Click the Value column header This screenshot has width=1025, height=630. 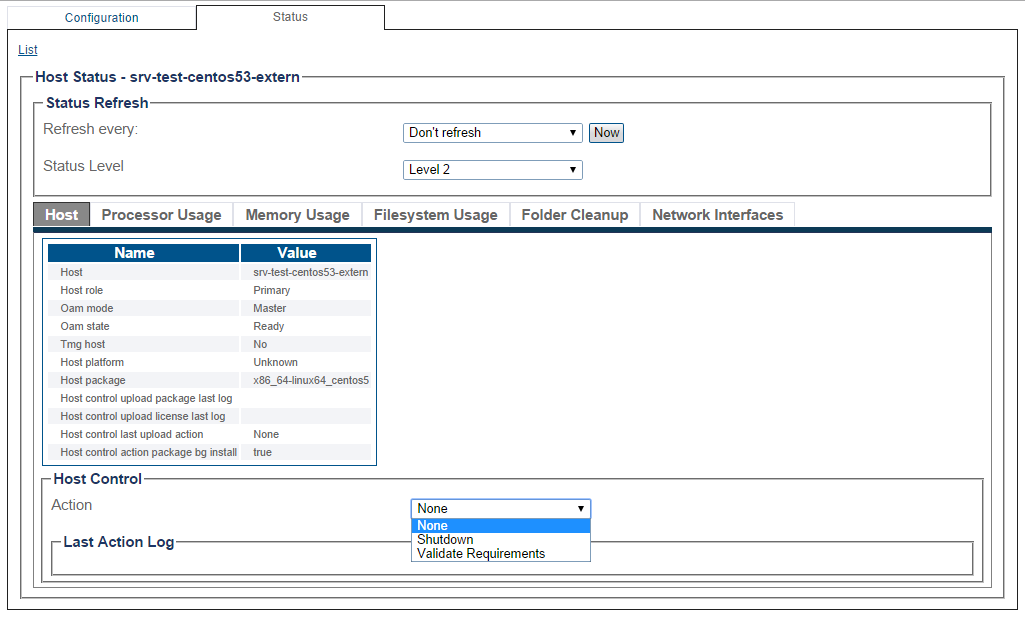tap(296, 253)
